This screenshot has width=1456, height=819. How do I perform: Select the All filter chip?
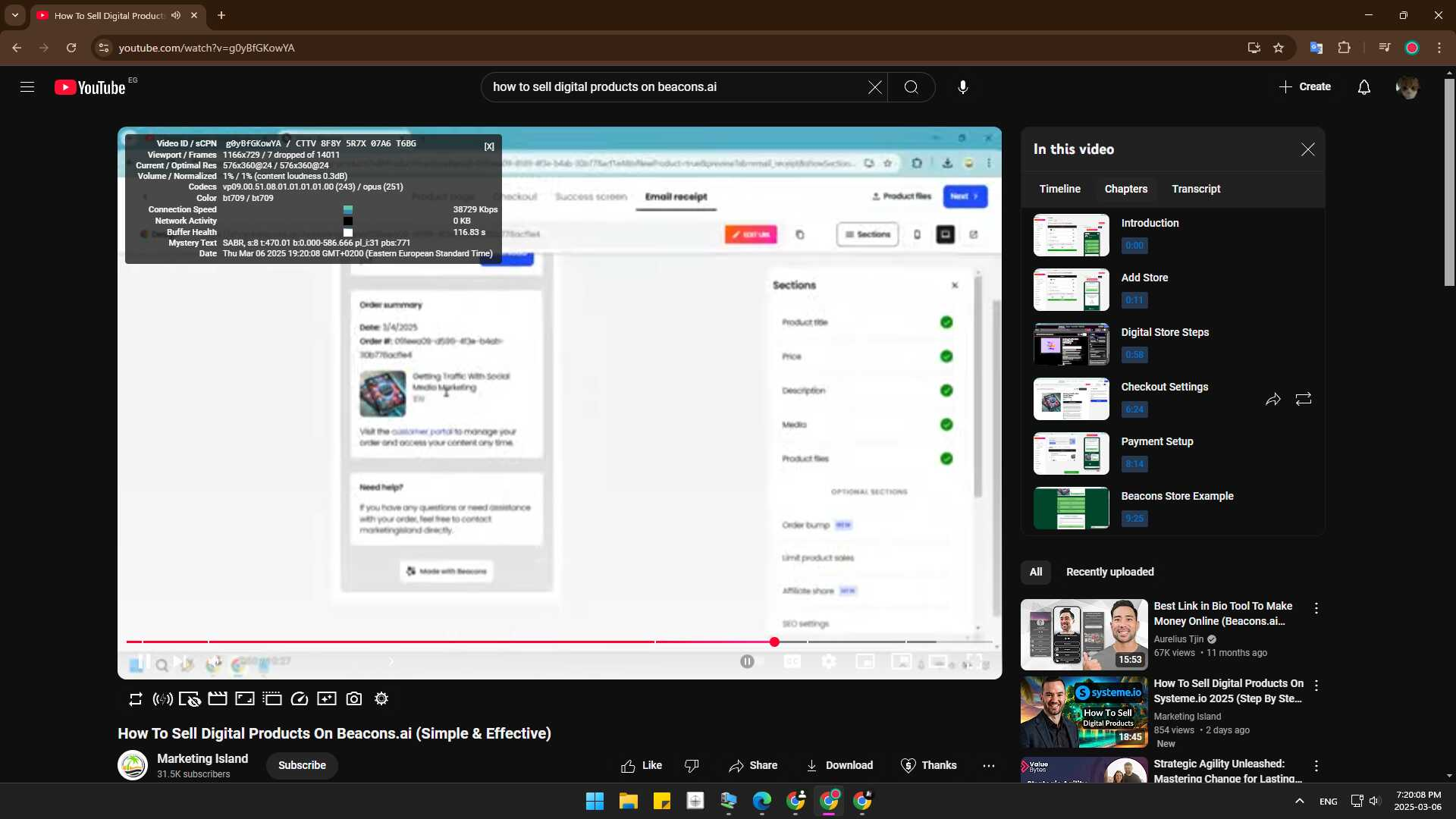point(1036,573)
